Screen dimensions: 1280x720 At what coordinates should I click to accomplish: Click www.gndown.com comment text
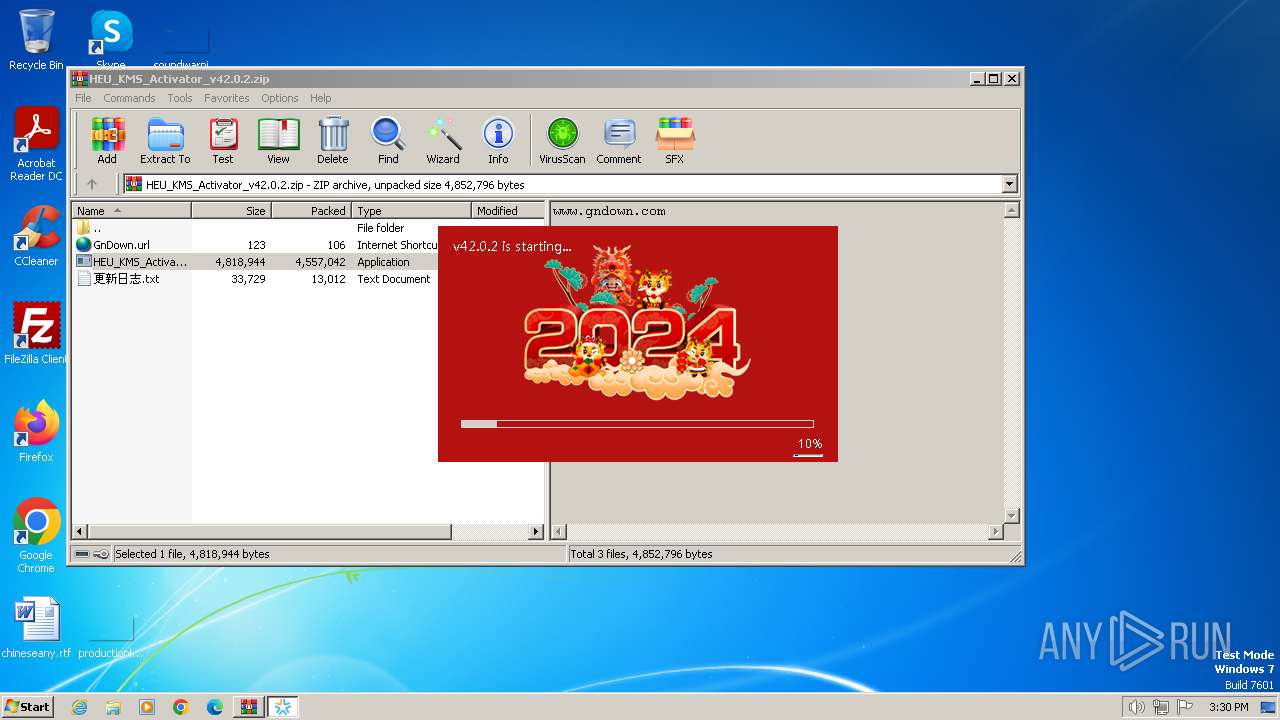[609, 211]
